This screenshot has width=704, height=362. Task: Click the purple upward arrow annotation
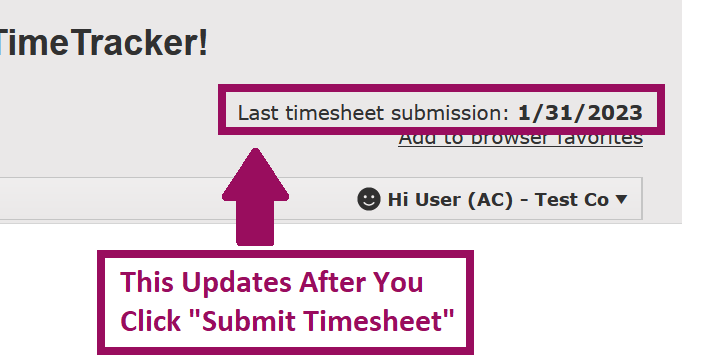[255, 197]
